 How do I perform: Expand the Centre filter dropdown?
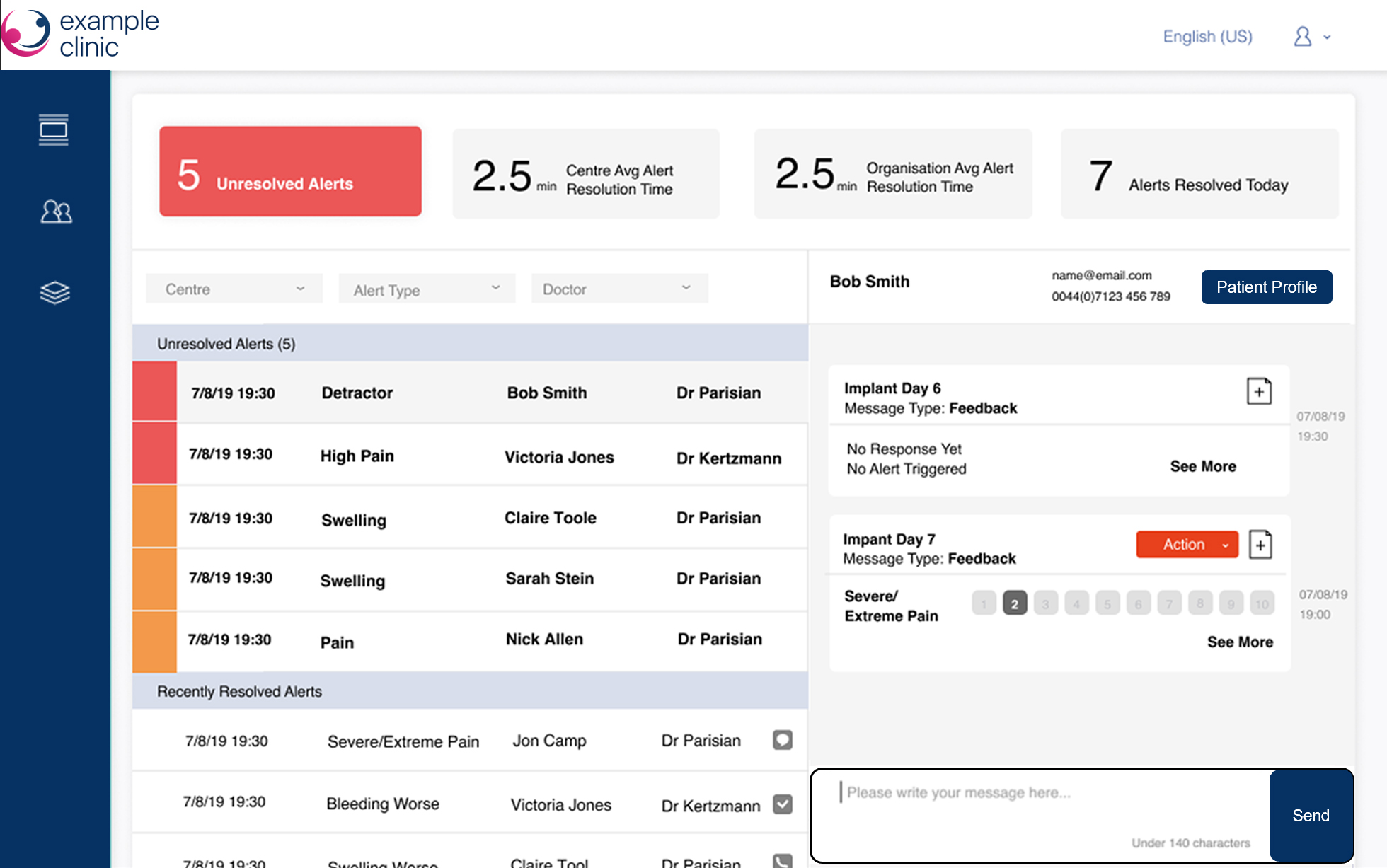coord(234,289)
